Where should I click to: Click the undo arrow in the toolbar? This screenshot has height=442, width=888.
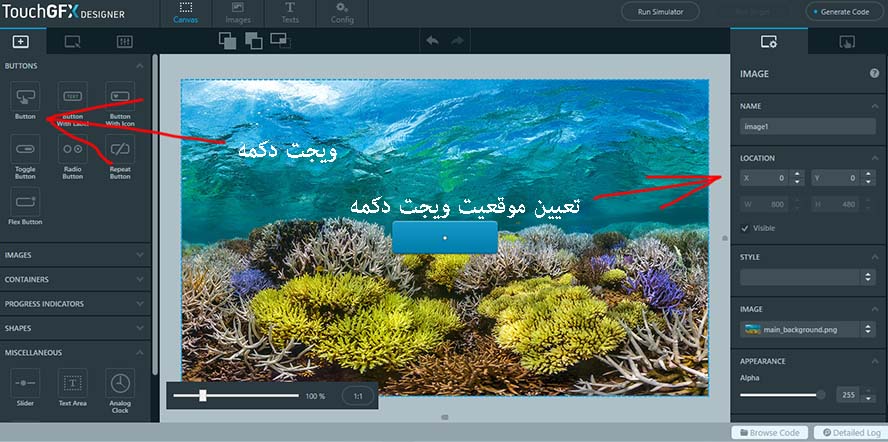point(432,41)
